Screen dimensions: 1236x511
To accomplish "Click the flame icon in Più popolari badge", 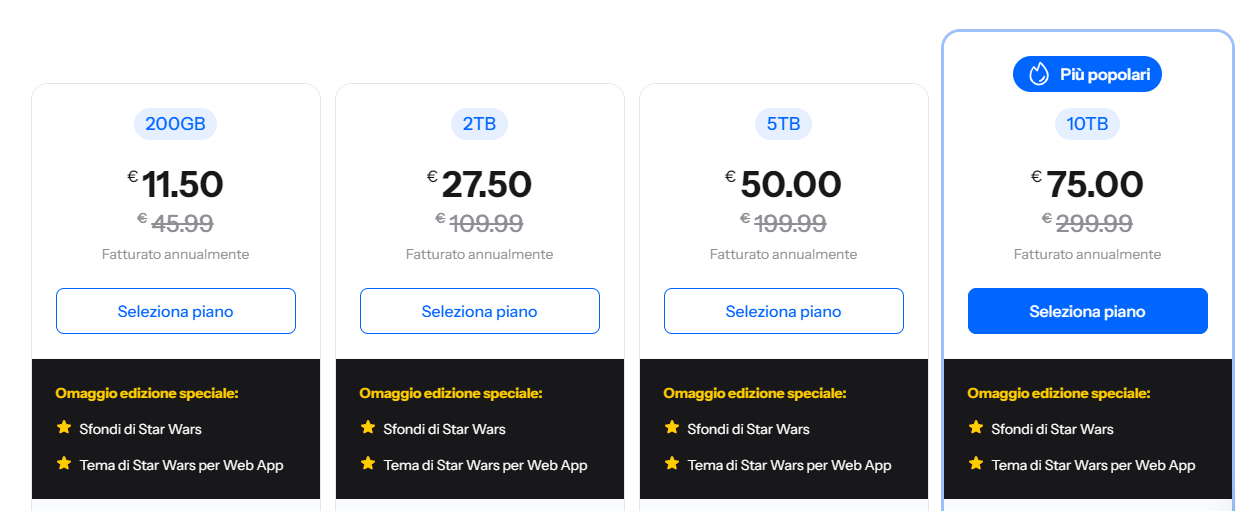I will 1039,74.
